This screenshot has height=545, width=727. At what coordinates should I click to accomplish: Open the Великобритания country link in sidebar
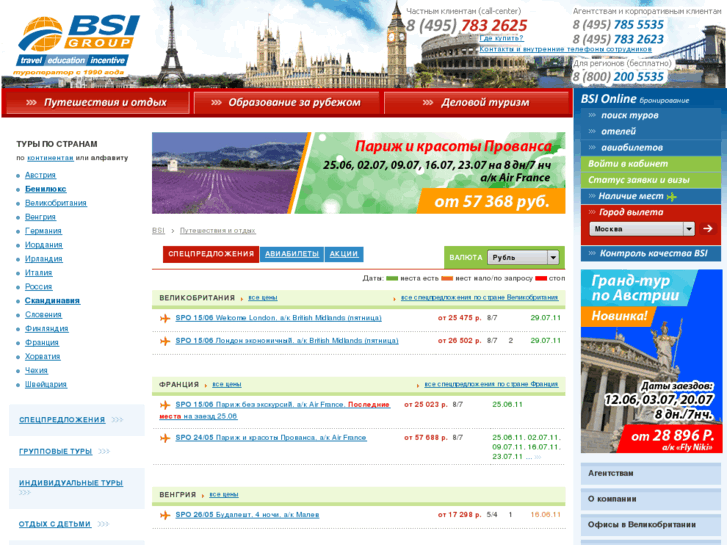pos(56,203)
